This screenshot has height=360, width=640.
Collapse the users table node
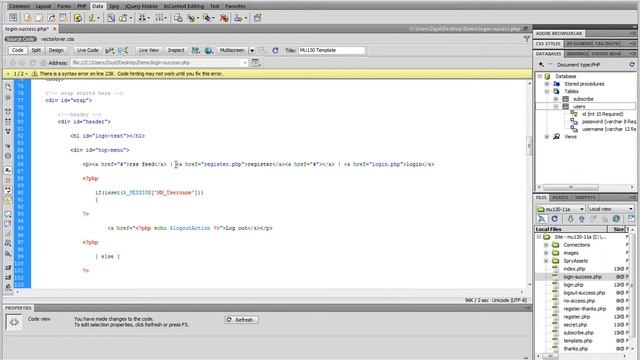(x=556, y=107)
